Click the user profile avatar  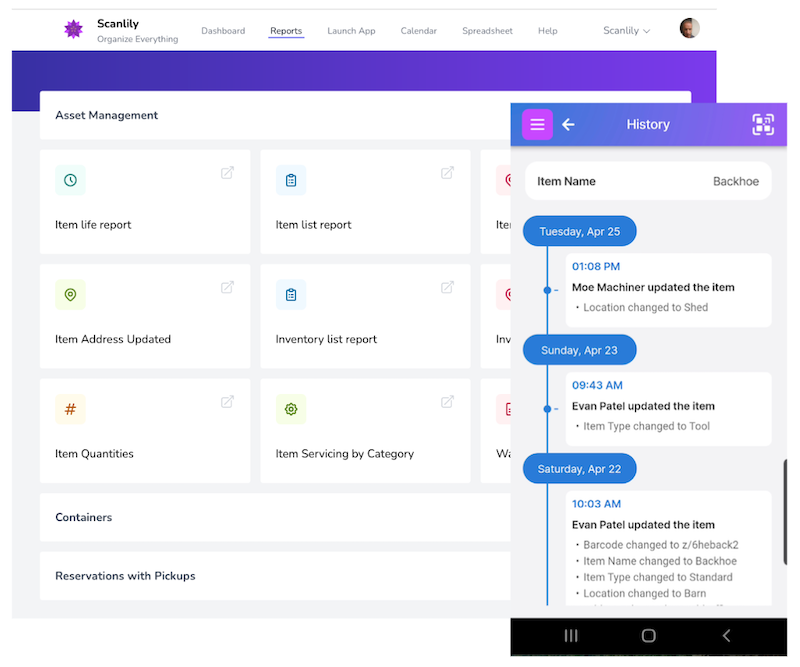click(689, 29)
